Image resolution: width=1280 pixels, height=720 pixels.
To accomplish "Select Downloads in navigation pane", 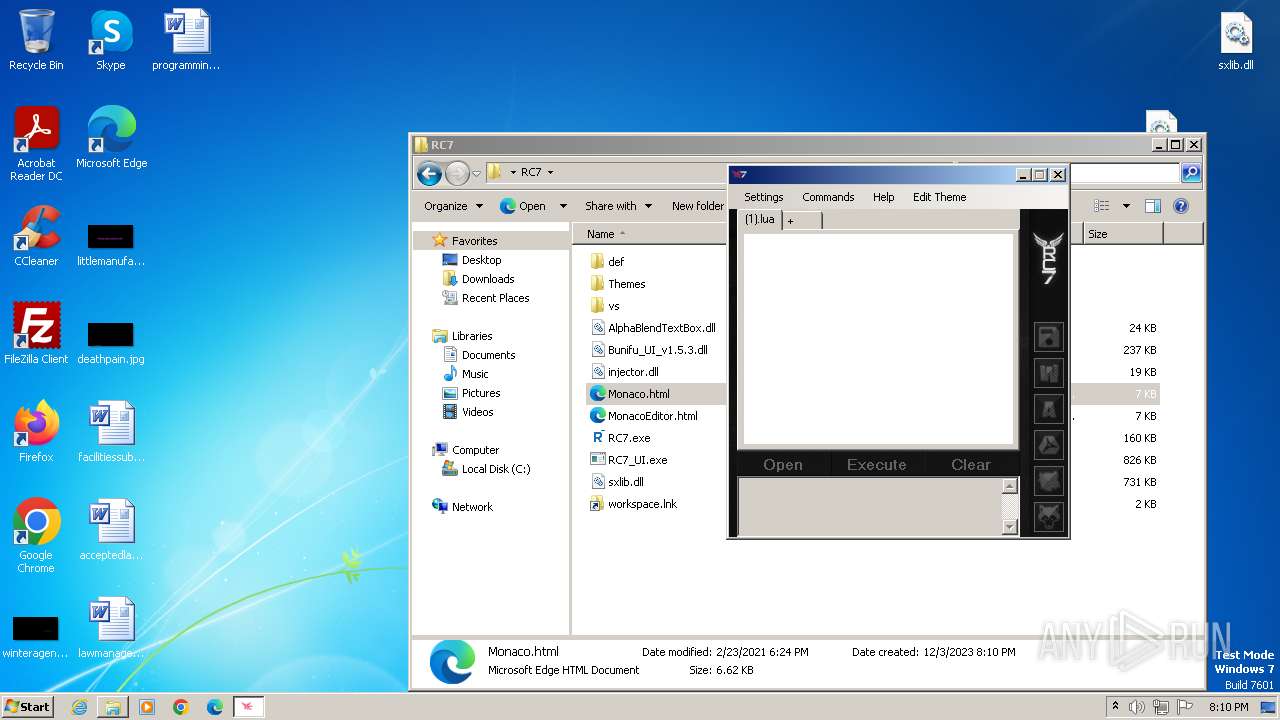I will click(x=488, y=279).
